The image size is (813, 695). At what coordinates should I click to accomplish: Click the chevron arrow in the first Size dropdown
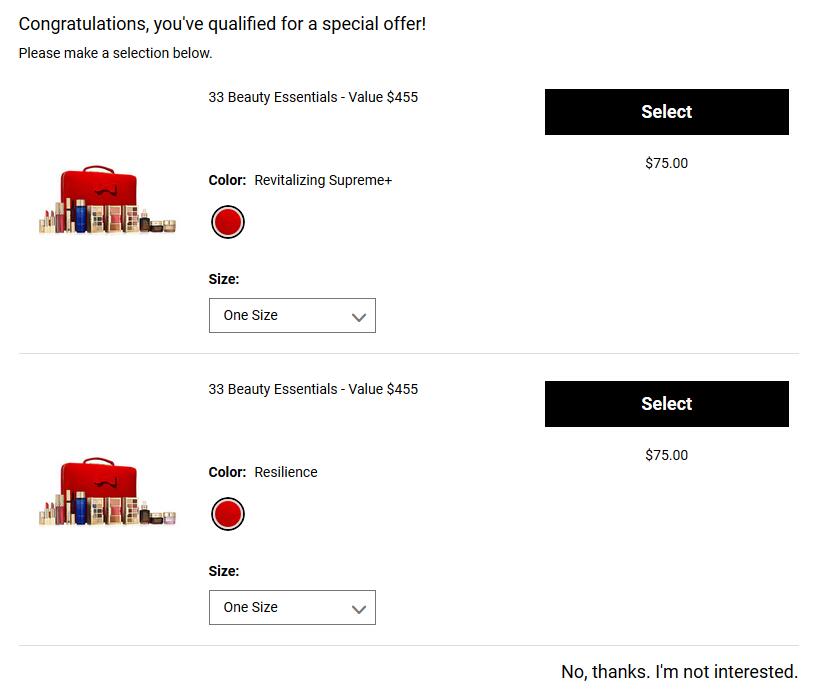[x=359, y=317]
